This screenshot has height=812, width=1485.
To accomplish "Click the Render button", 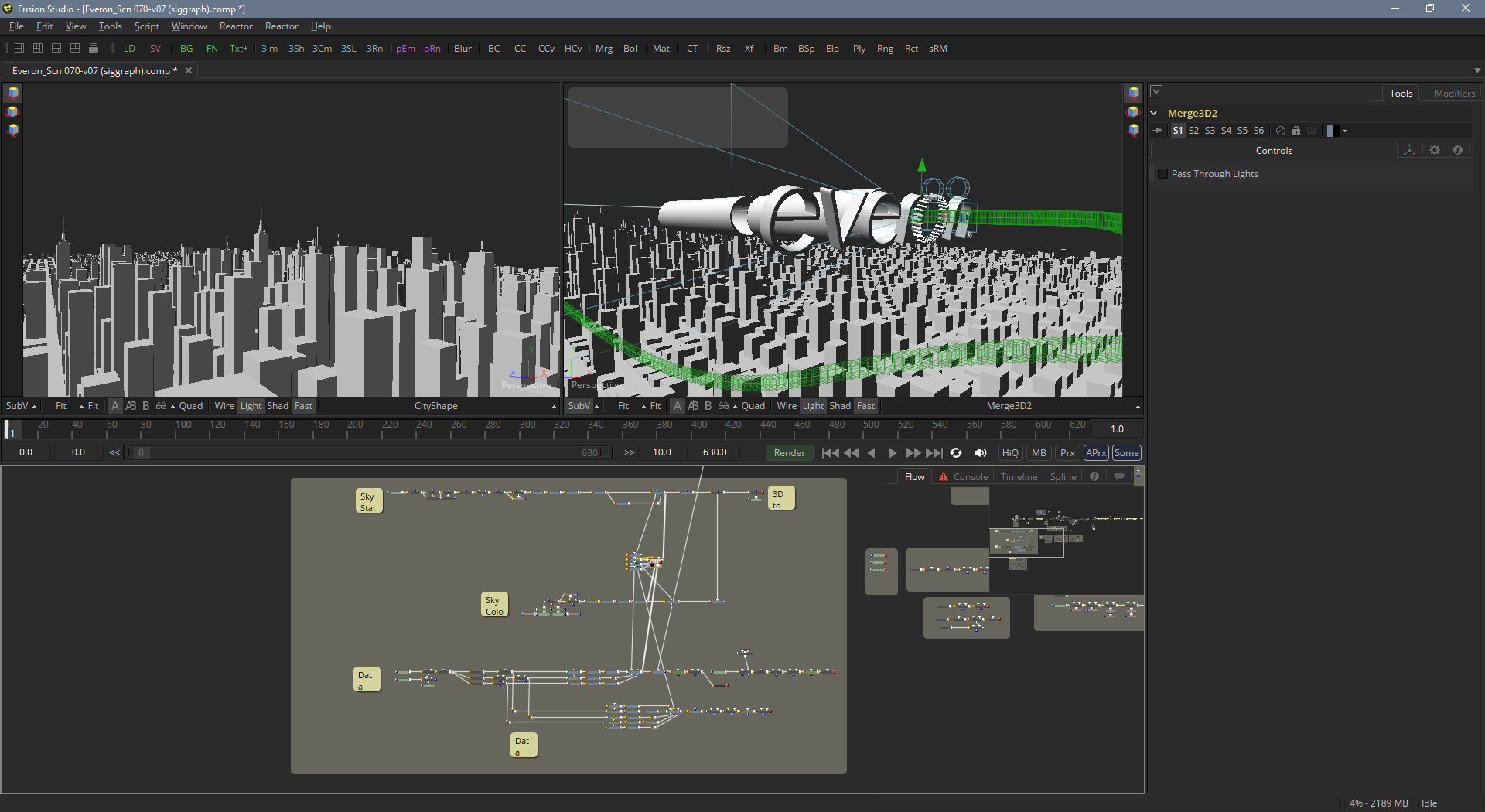I will pos(789,453).
